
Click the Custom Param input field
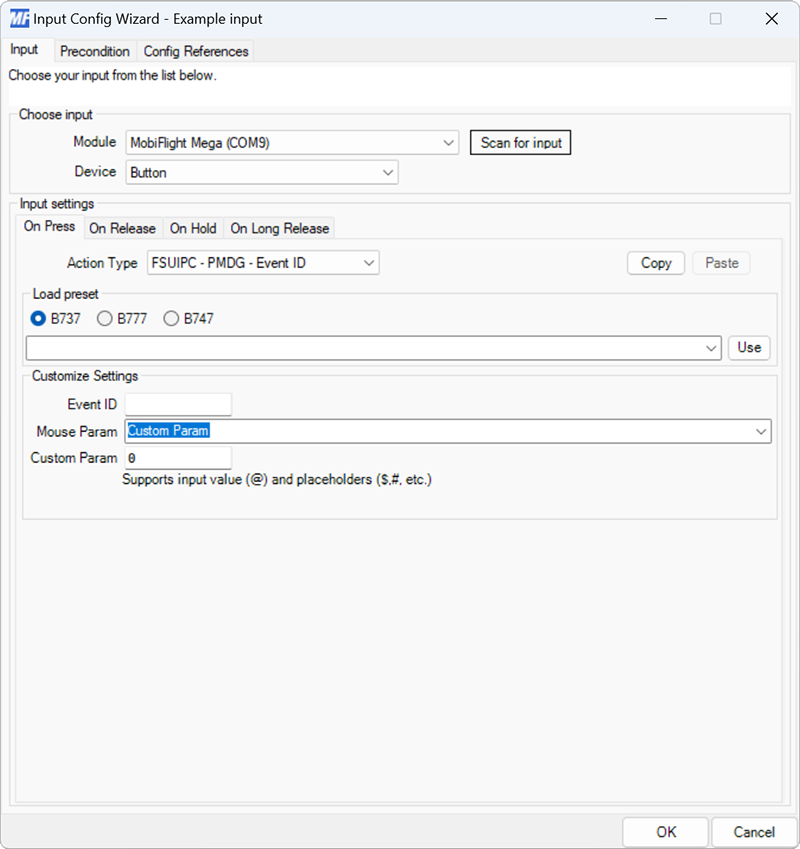tap(178, 457)
